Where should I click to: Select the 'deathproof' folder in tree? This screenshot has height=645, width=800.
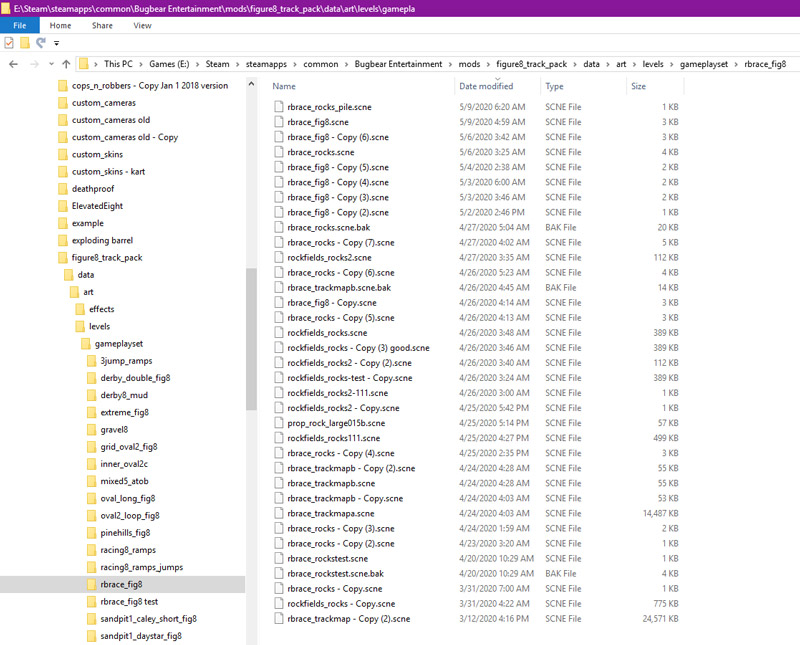pyautogui.click(x=93, y=189)
